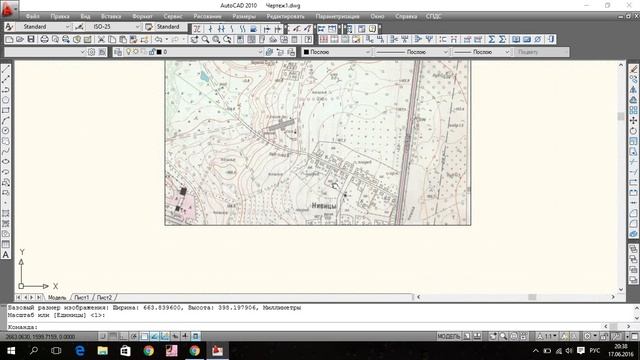Open Edge browser from the taskbar

[x=80, y=351]
